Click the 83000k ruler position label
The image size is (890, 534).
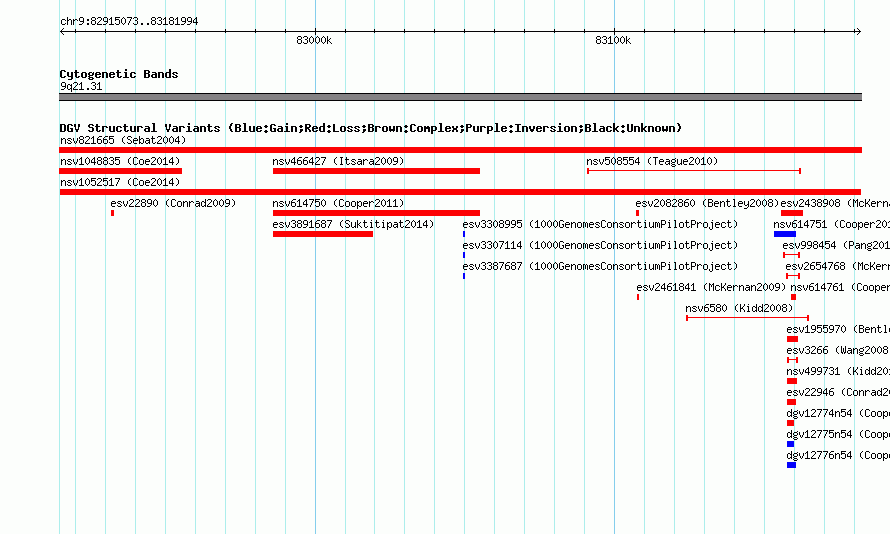(314, 40)
